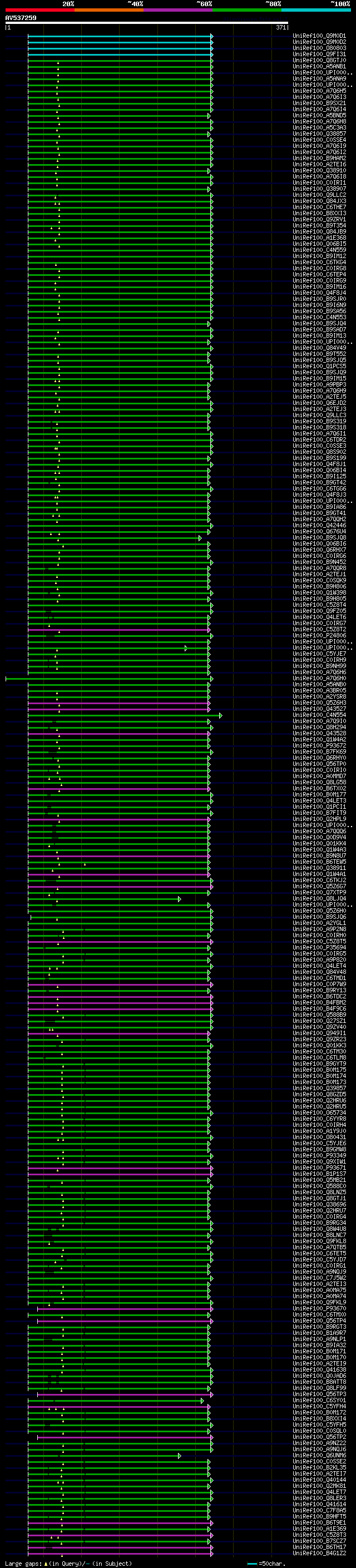
Task: Select hit UniRef100_P24806
Action: click(x=319, y=635)
